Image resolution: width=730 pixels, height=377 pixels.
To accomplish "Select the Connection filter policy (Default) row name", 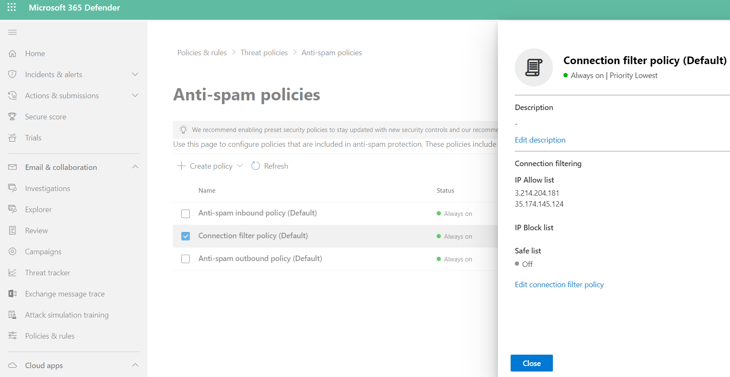I will (253, 236).
